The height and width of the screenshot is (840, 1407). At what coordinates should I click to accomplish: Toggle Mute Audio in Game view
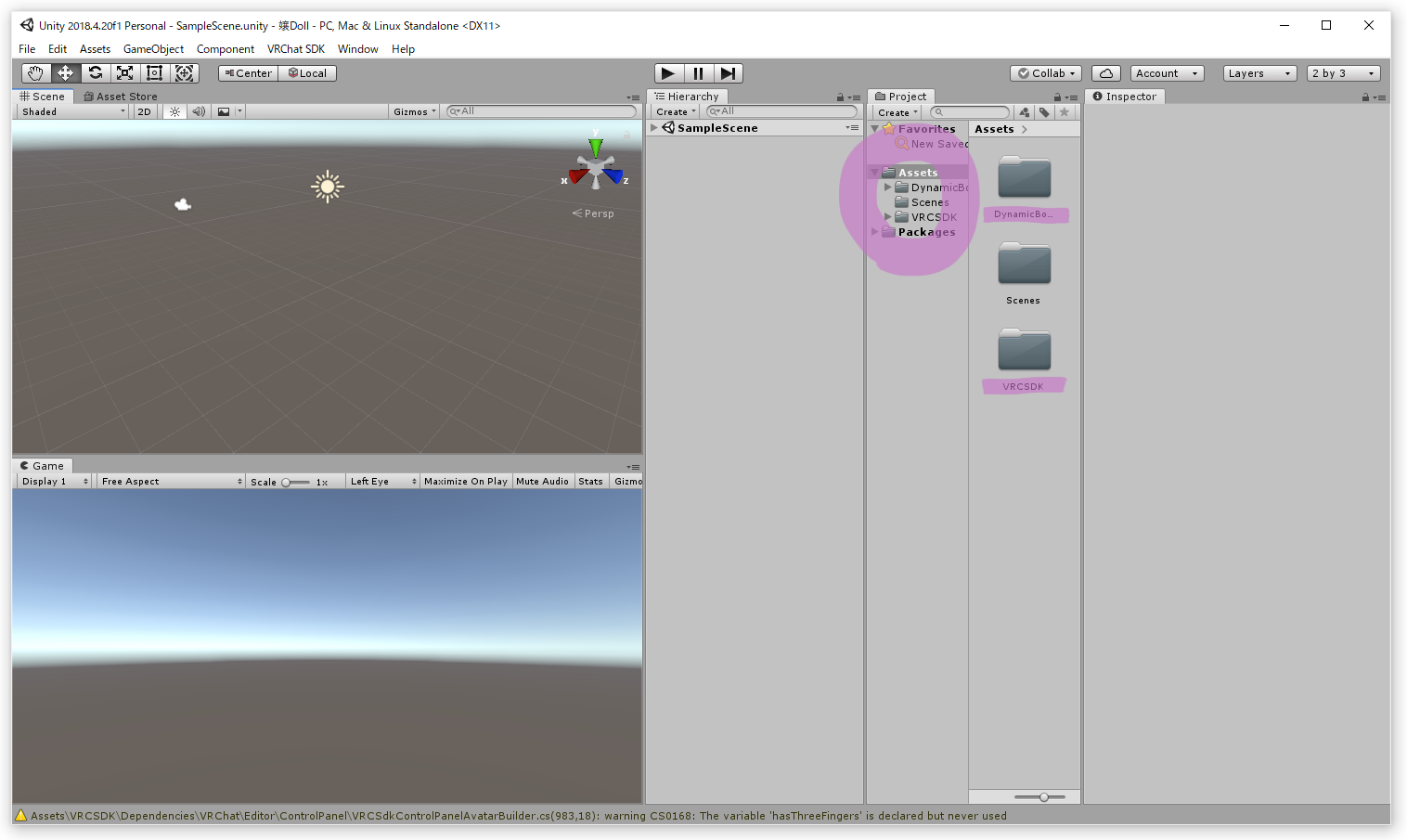pyautogui.click(x=542, y=482)
